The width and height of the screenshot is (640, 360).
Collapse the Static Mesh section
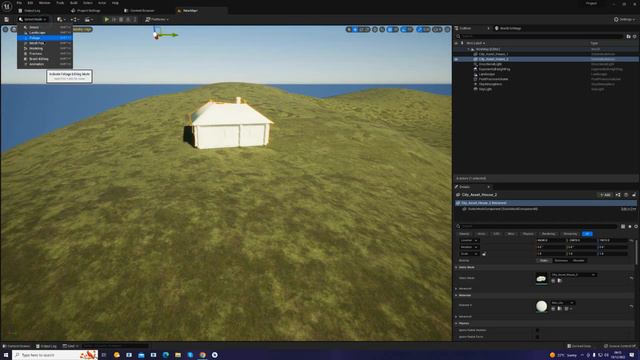pyautogui.click(x=456, y=267)
